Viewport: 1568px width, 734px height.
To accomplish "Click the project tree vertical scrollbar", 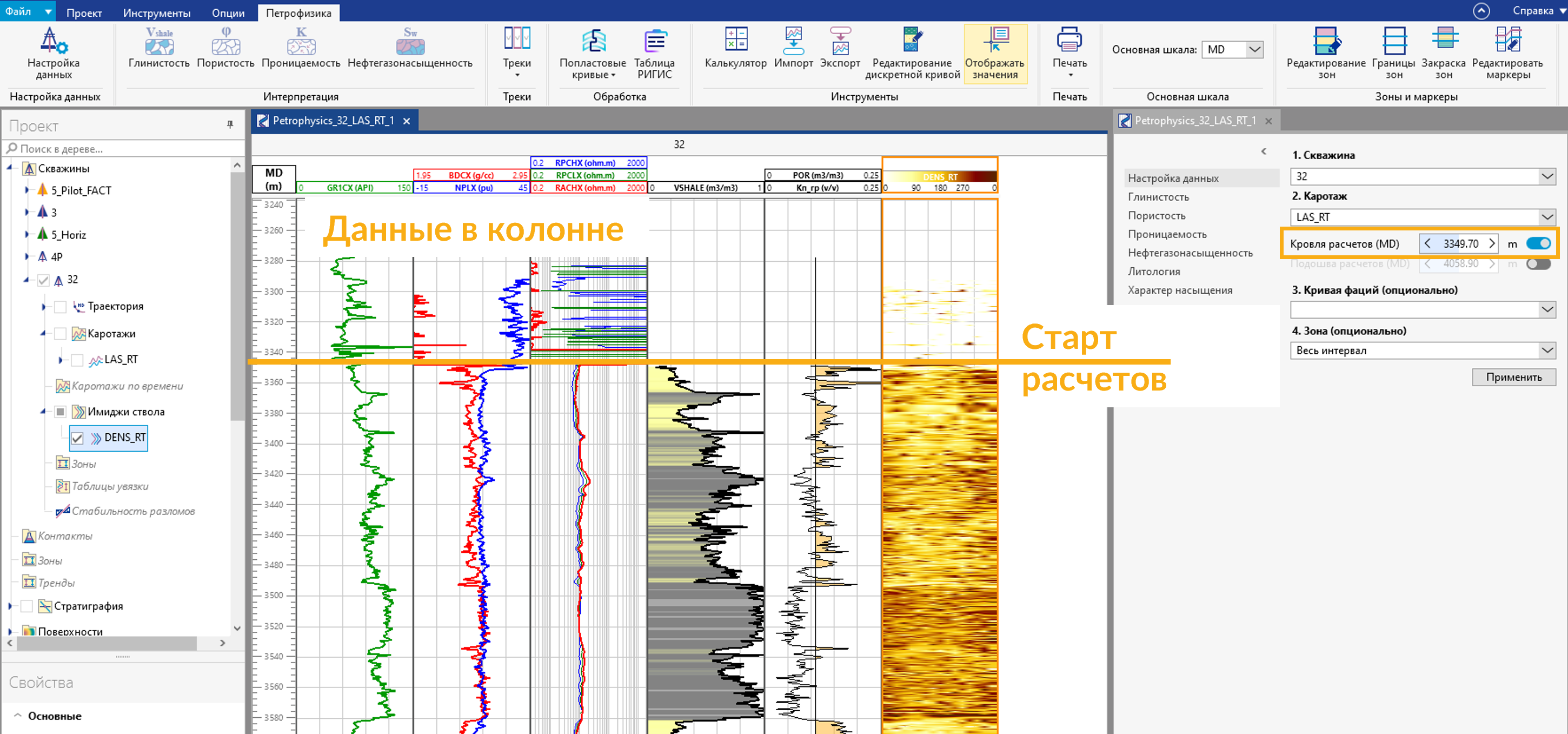I will pyautogui.click(x=237, y=296).
